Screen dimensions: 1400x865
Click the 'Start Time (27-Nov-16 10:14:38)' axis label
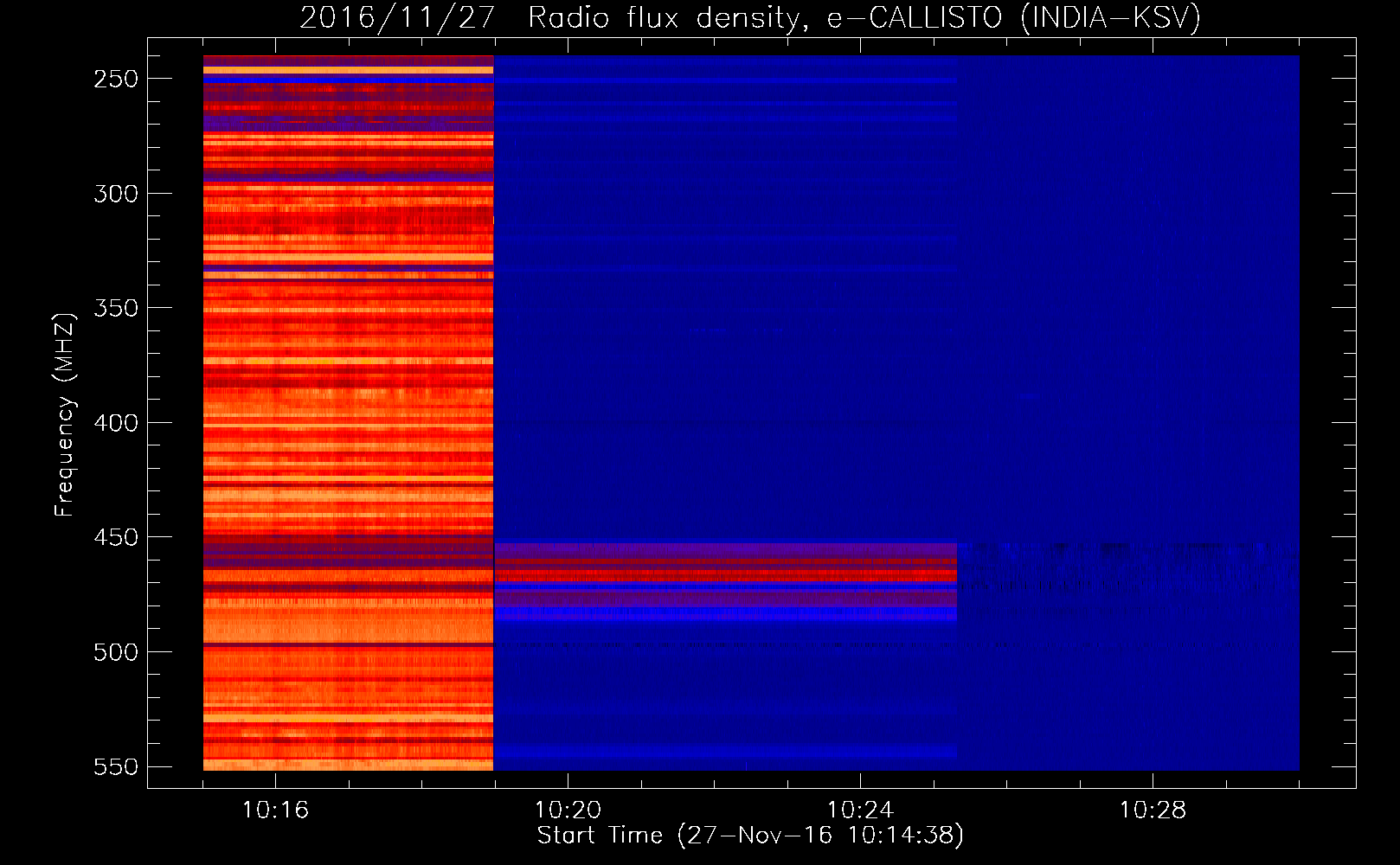coord(750,836)
